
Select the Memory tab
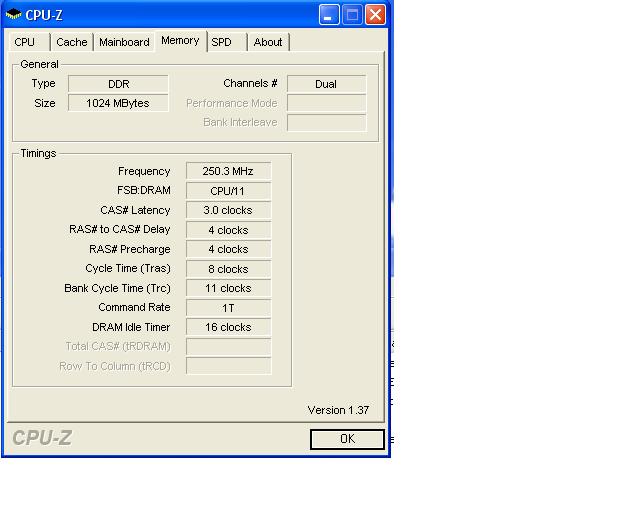click(x=180, y=40)
